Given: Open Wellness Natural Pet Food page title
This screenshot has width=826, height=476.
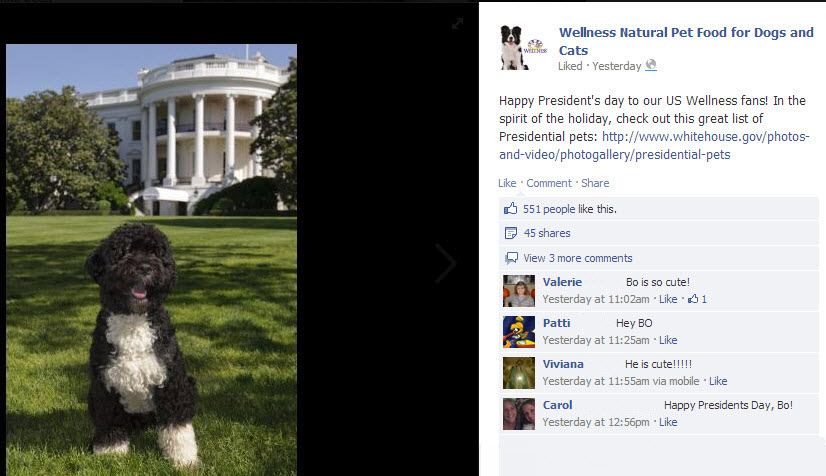Looking at the screenshot, I should click(x=686, y=41).
